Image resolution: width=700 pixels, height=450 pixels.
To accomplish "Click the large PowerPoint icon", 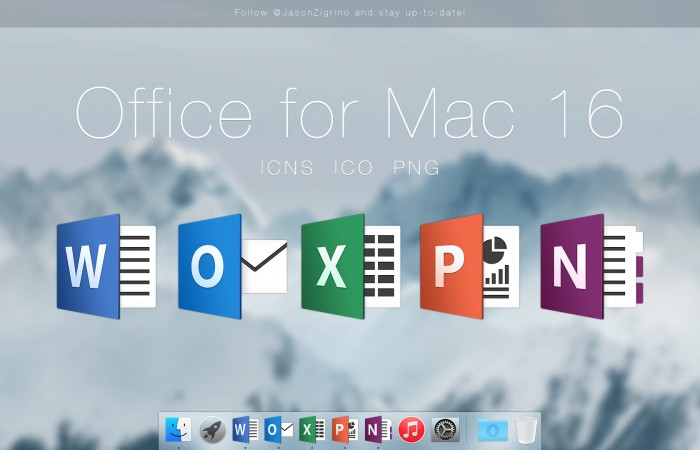I will [x=467, y=266].
